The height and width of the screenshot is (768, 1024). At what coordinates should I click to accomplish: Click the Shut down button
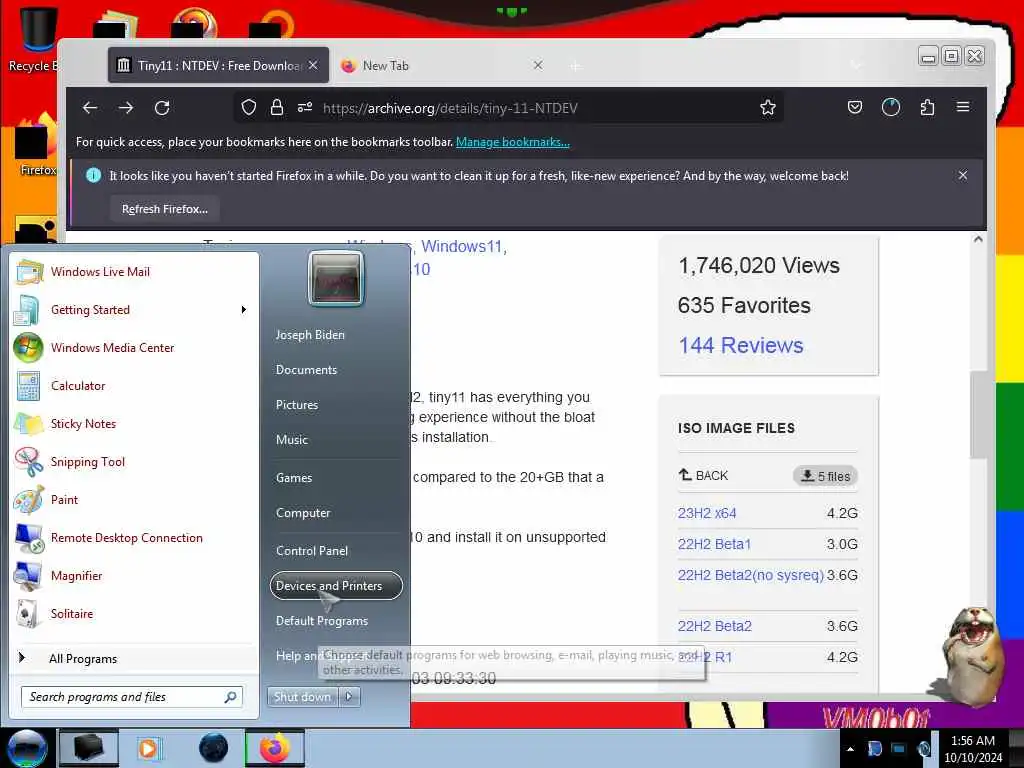tap(302, 697)
